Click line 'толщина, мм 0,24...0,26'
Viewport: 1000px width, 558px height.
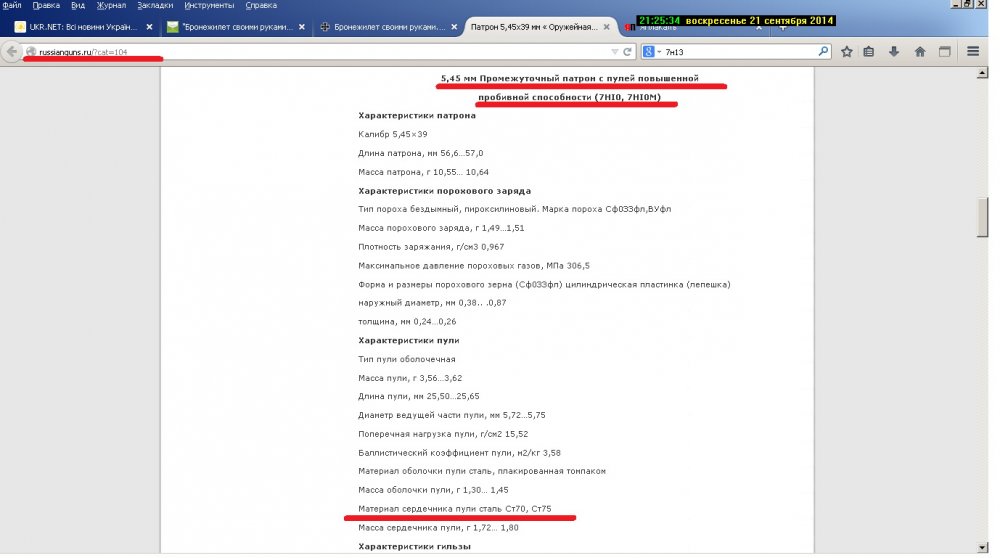click(x=407, y=321)
